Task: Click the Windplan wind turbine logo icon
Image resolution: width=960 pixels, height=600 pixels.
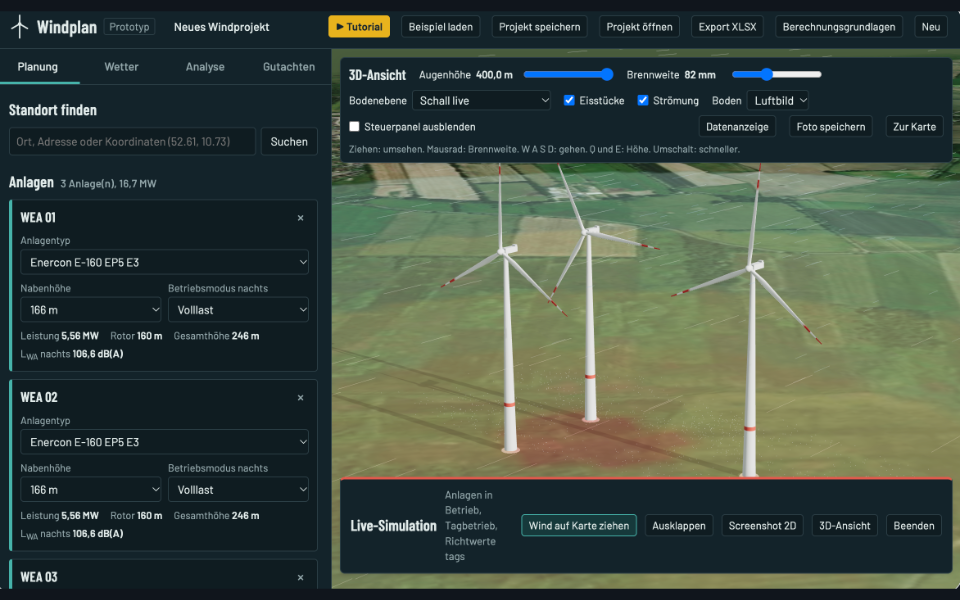Action: pyautogui.click(x=20, y=26)
